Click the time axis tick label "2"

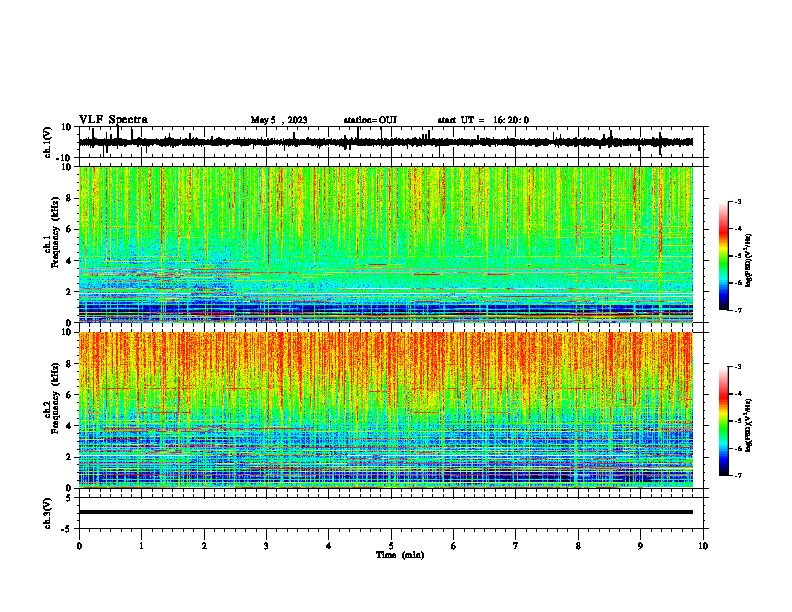[x=204, y=546]
